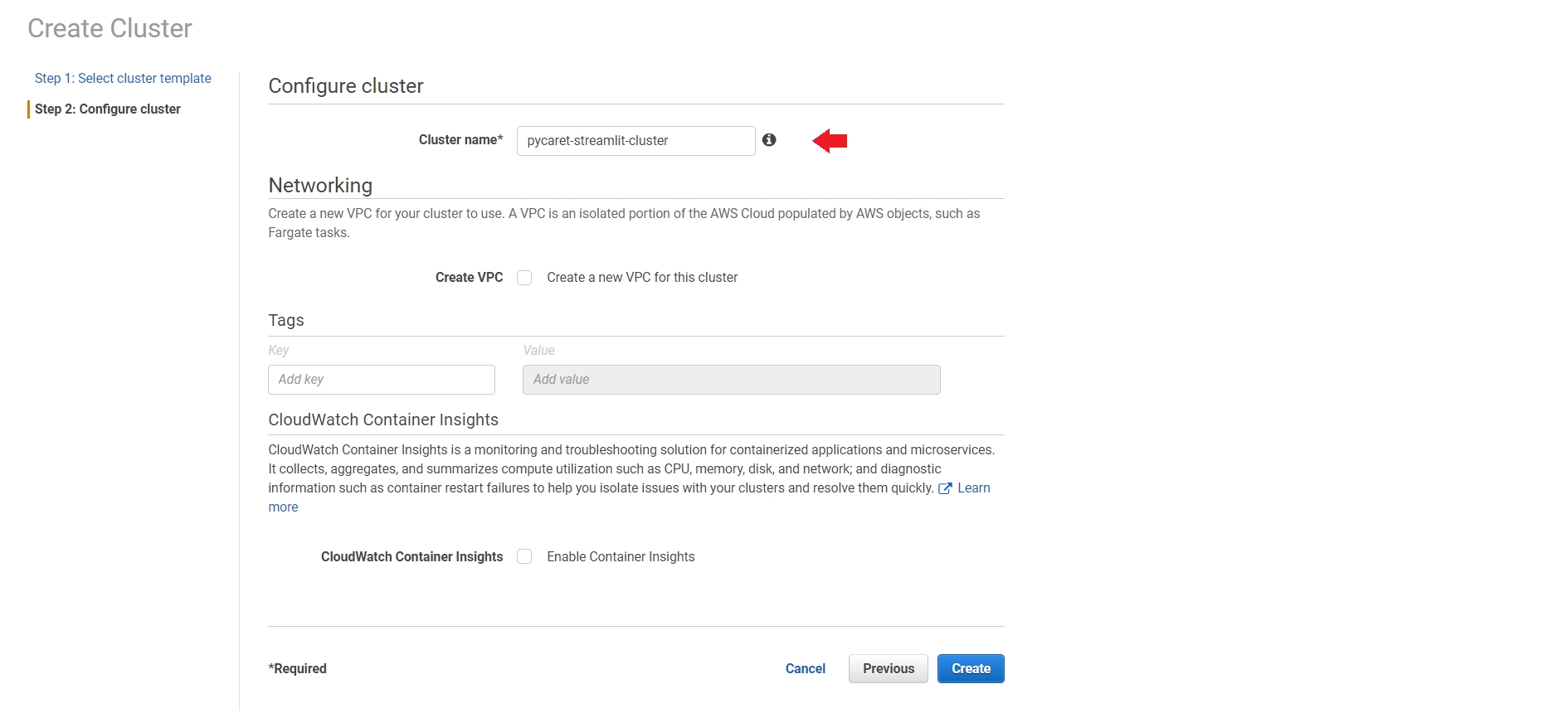The image size is (1568, 713).
Task: Click the info icon beside Cluster name
Action: point(769,140)
